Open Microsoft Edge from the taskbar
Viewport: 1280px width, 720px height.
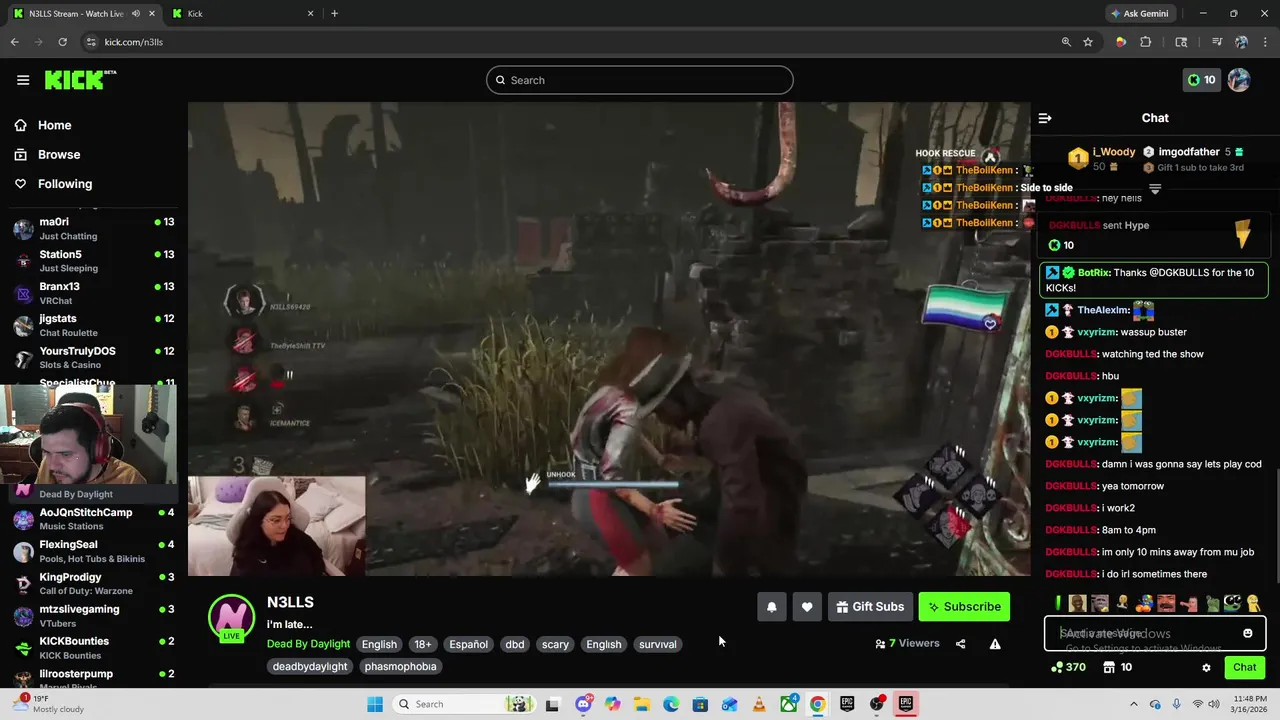click(x=670, y=704)
